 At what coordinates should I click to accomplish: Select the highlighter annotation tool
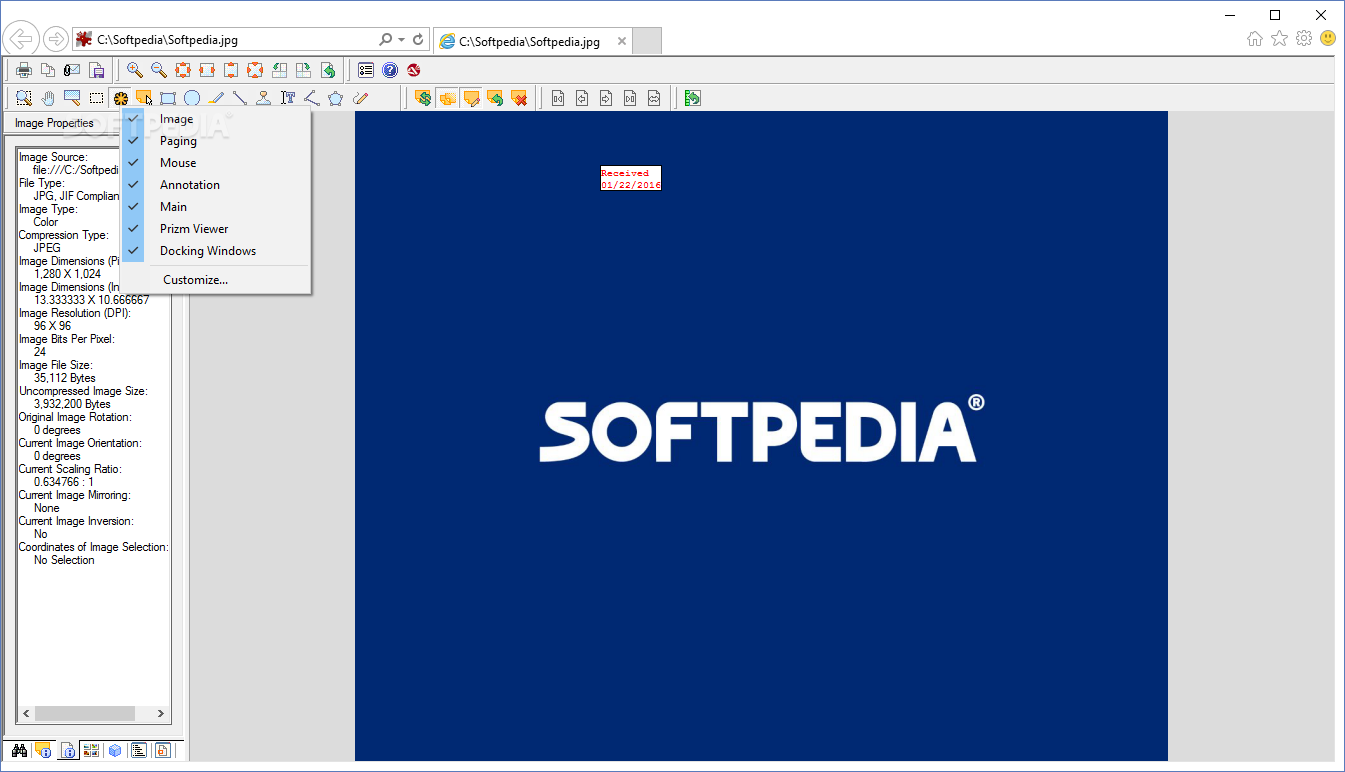click(216, 98)
